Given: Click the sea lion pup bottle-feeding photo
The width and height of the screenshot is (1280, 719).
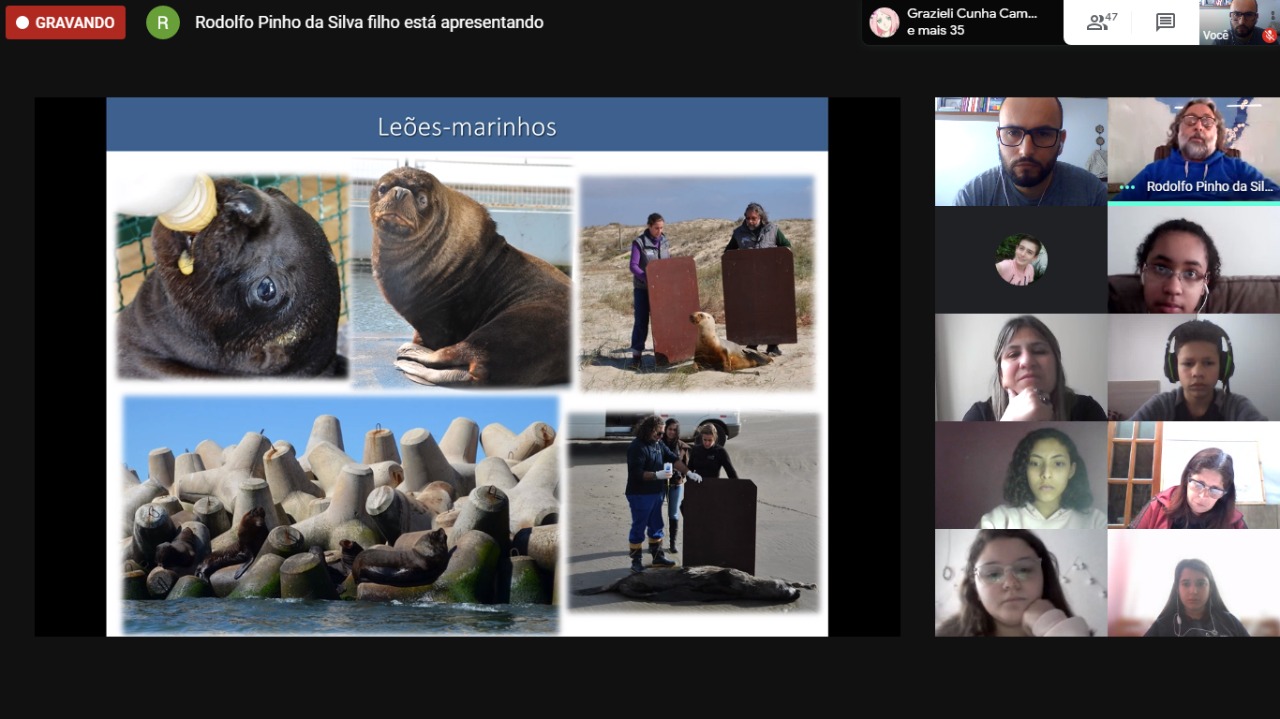Looking at the screenshot, I should click(232, 277).
